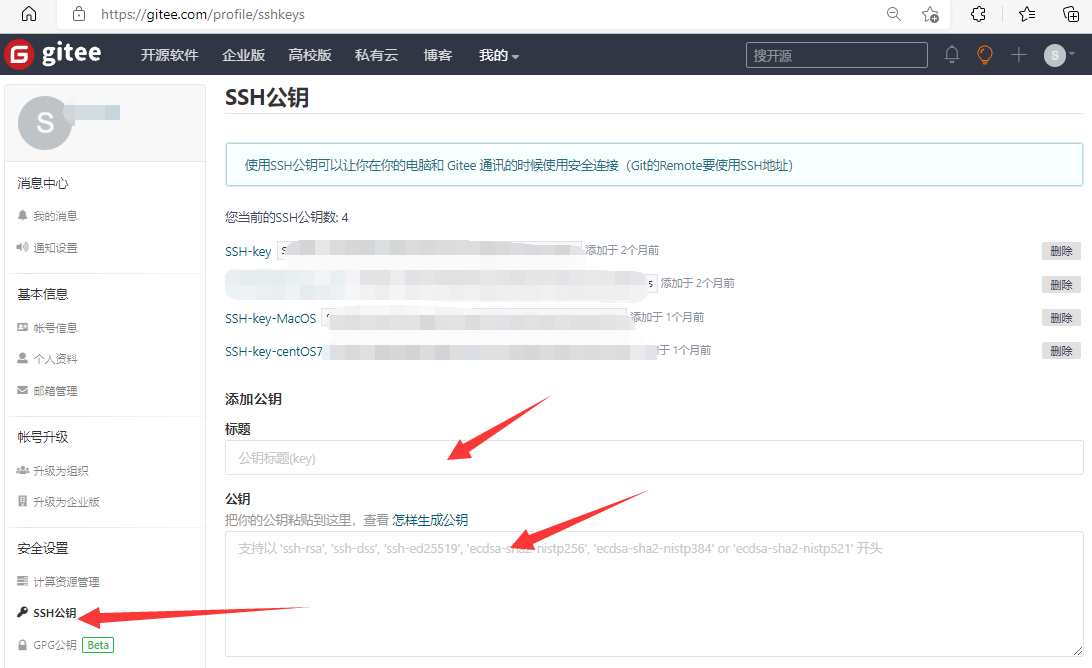Select the 博客 menu item
1092x668 pixels.
pyautogui.click(x=437, y=55)
